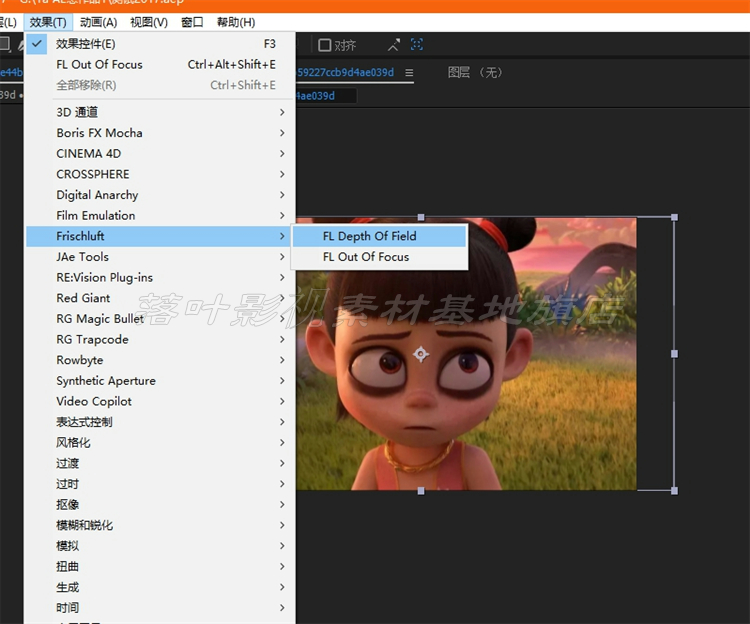This screenshot has width=750, height=624.
Task: Expand the JAe Tools submenu
Action: pos(160,257)
